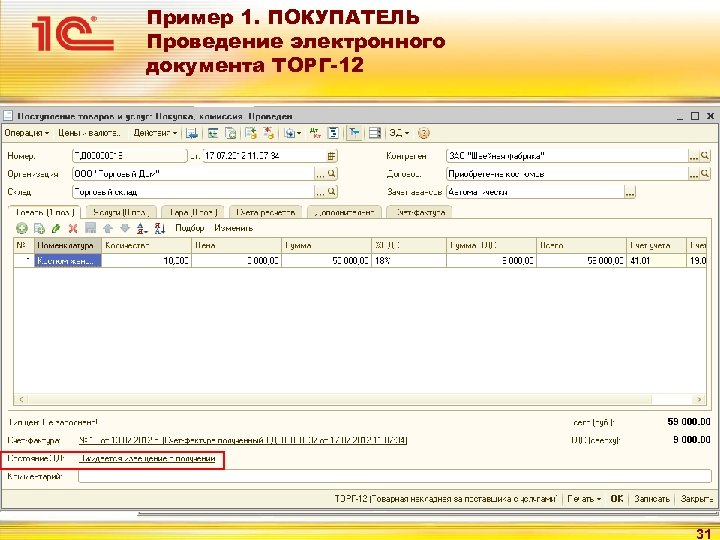This screenshot has height=540, width=720.
Task: Click the finish editing disk icon
Action: tap(90, 228)
